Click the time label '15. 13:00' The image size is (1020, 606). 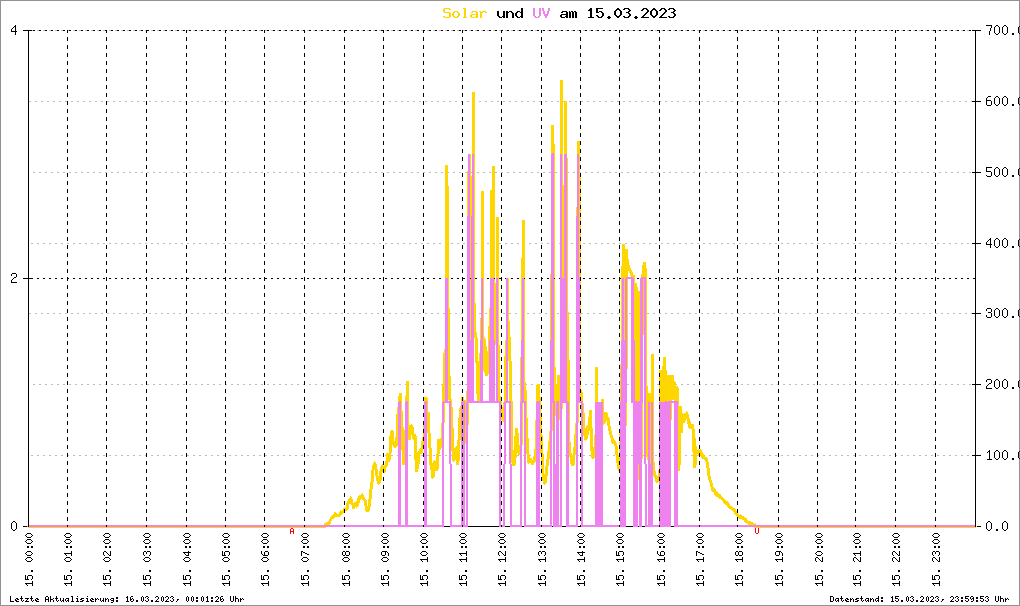pos(542,559)
